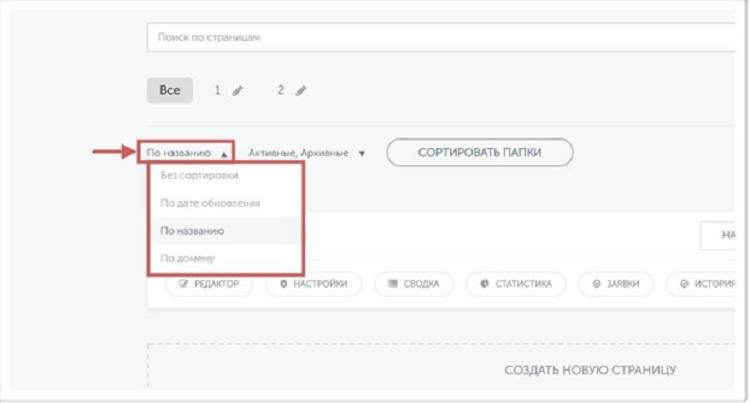Open the Редактор button

pyautogui.click(x=209, y=284)
